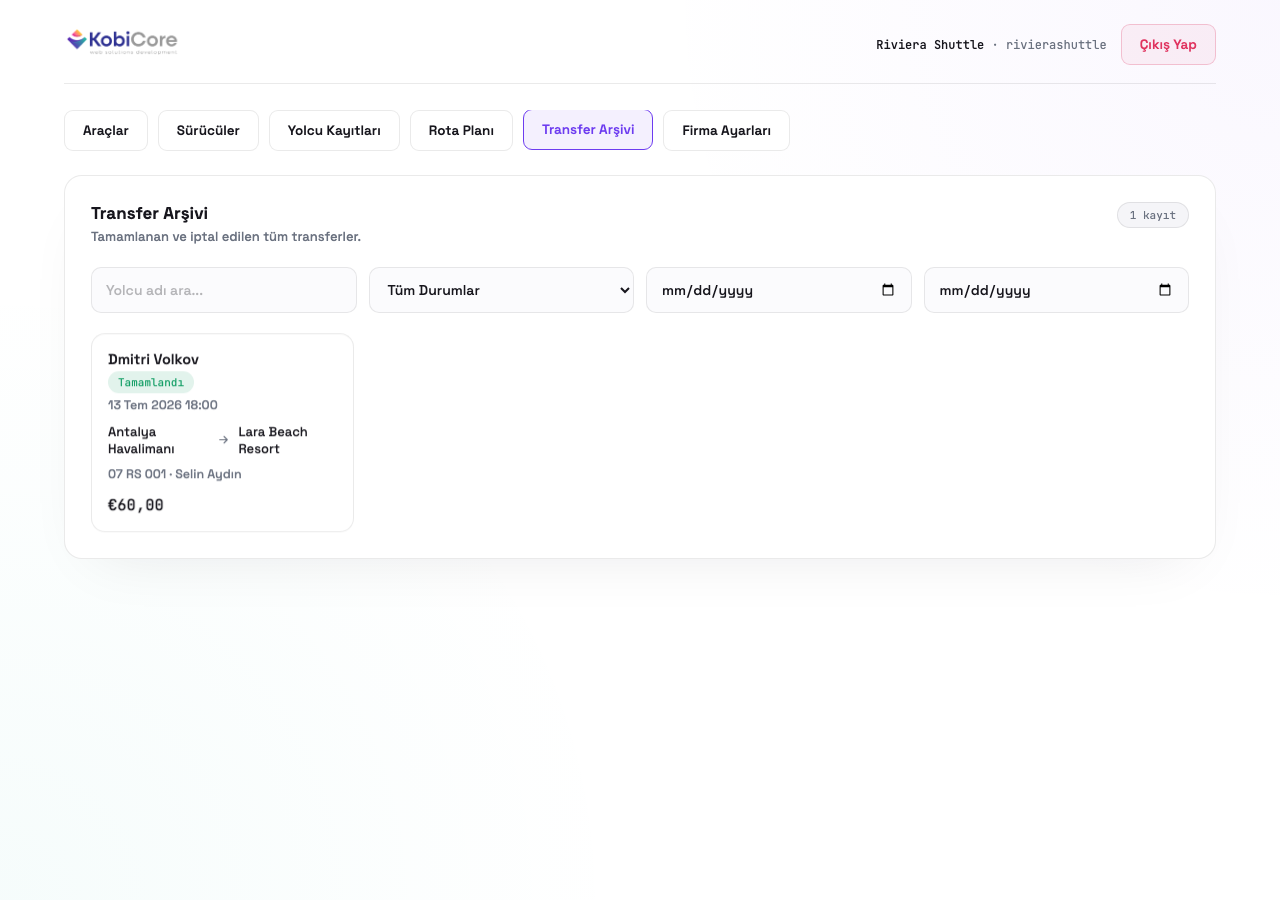The height and width of the screenshot is (900, 1280).
Task: Click the first mm/dd/yyyy date field
Action: (x=779, y=290)
